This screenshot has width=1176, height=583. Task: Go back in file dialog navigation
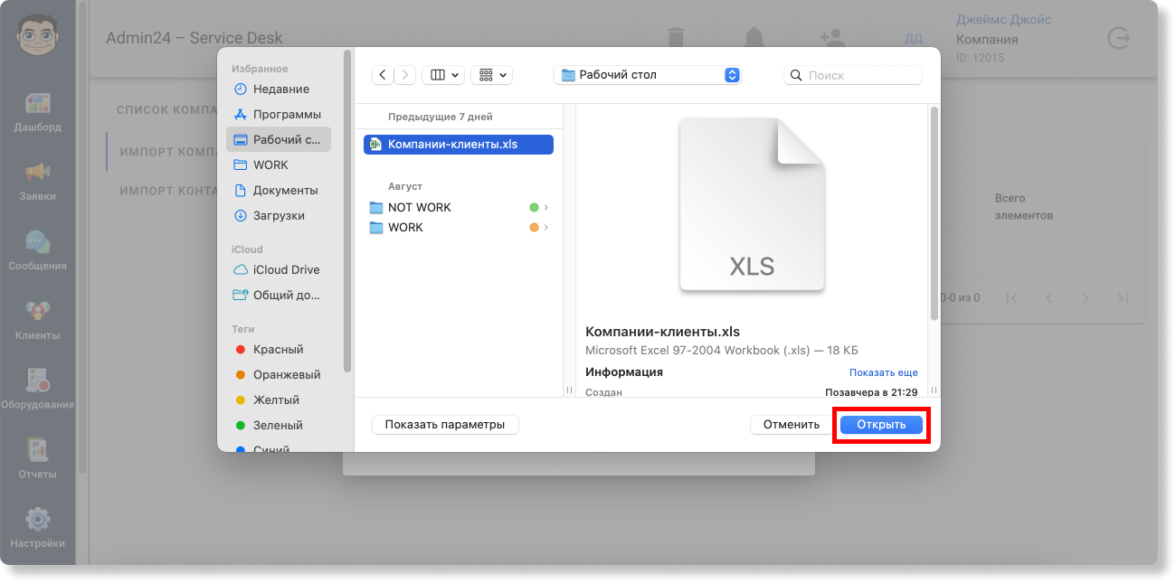(382, 75)
